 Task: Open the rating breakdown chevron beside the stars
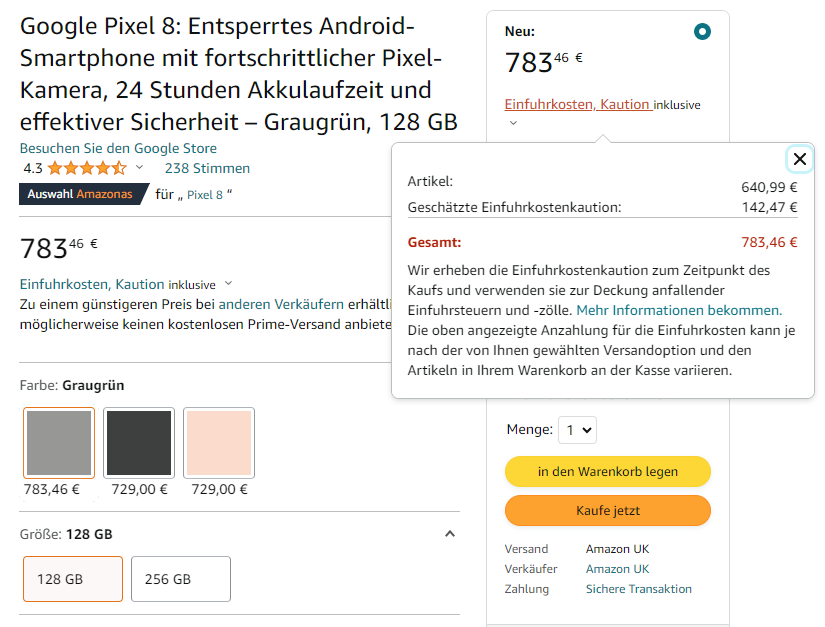pos(139,168)
